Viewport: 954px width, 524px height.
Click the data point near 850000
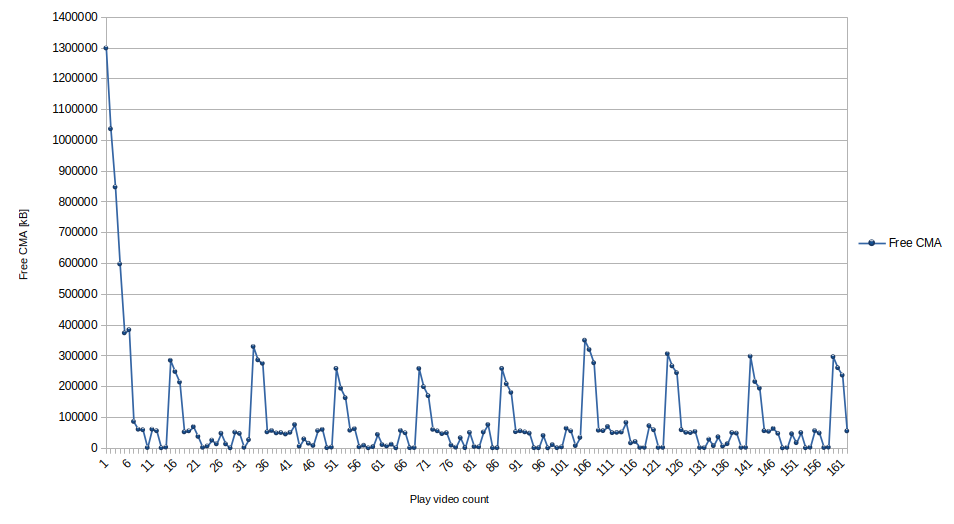(115, 187)
